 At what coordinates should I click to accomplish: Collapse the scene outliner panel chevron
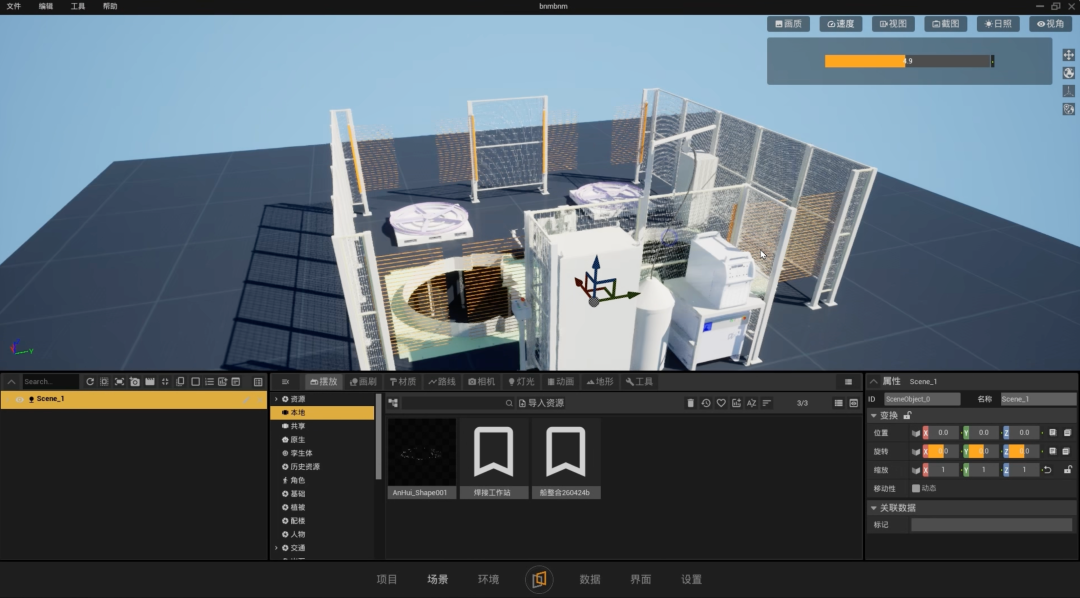tap(11, 382)
